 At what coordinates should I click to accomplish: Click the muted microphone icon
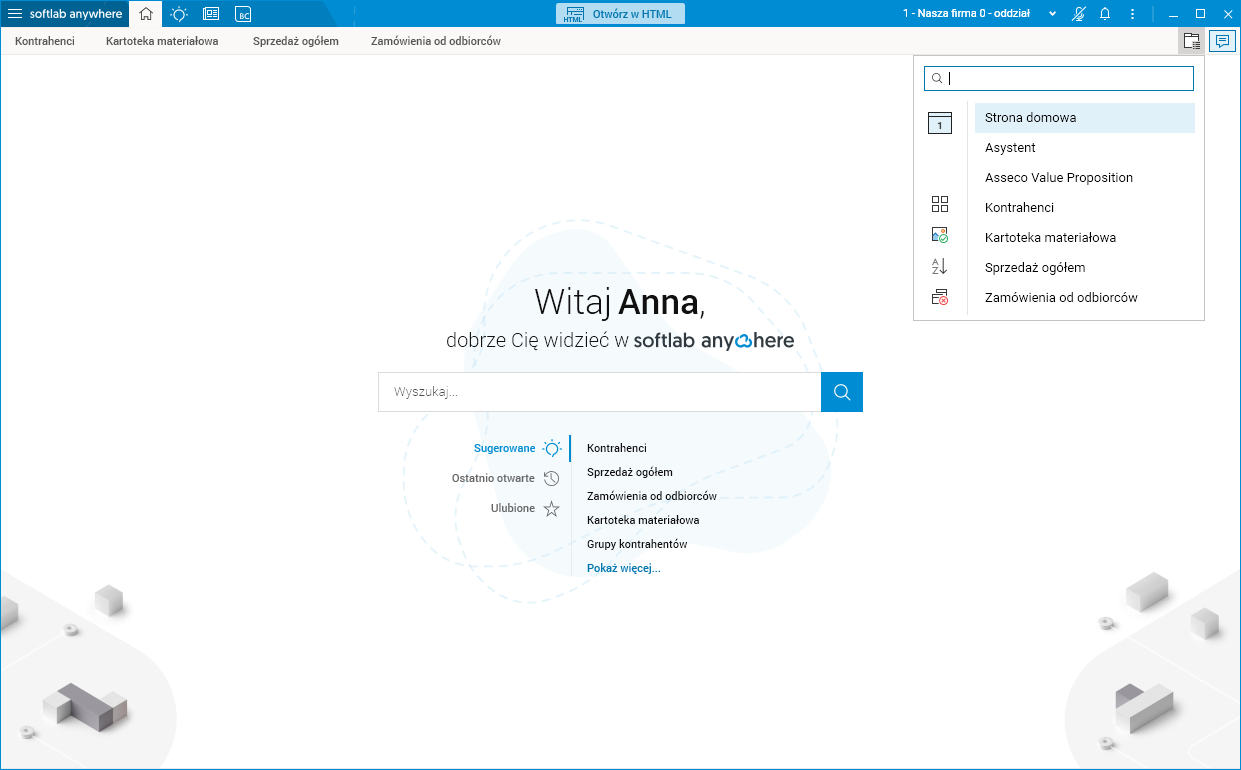coord(1078,14)
